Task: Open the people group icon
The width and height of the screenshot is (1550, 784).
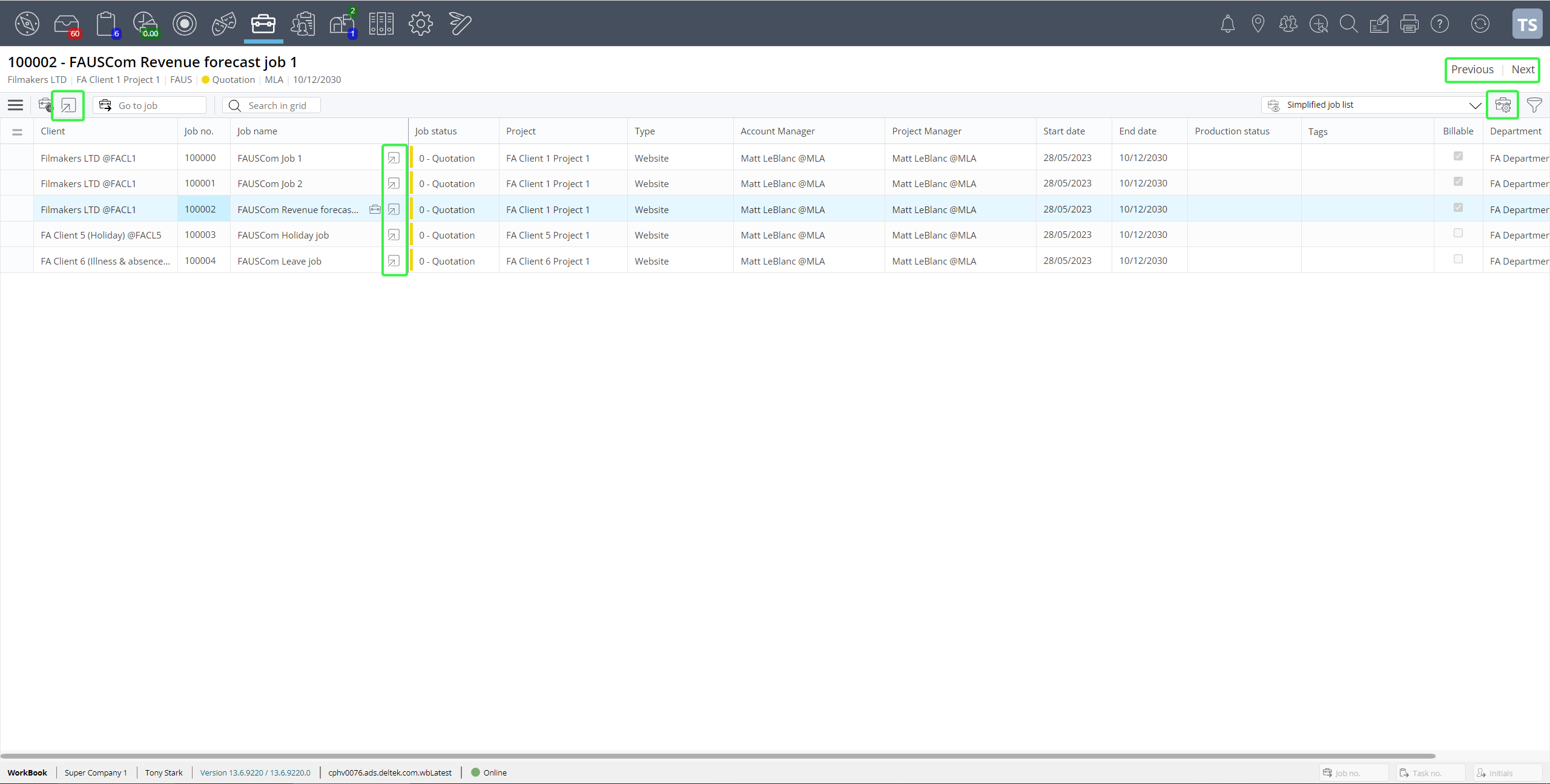Action: click(1288, 24)
